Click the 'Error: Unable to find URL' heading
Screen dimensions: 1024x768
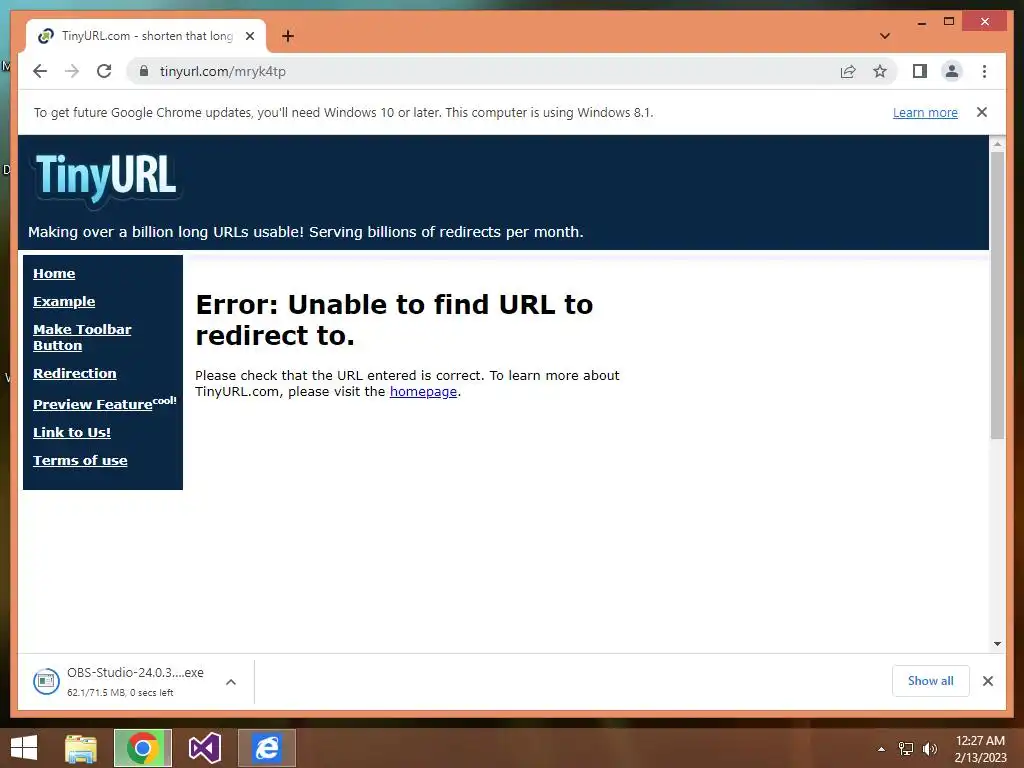click(394, 320)
